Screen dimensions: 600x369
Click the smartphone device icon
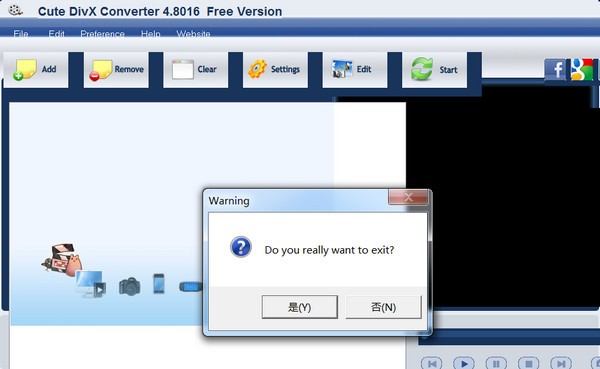(159, 284)
